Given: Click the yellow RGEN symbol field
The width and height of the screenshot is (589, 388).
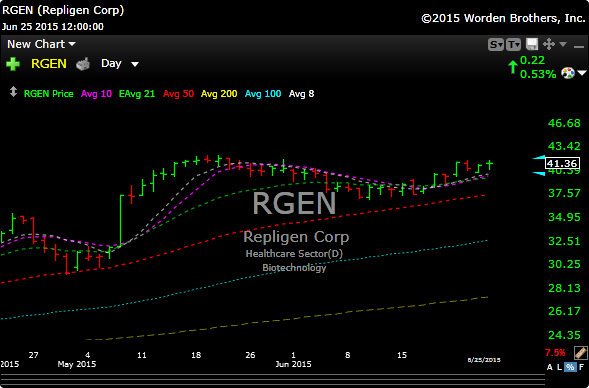Looking at the screenshot, I should (49, 64).
